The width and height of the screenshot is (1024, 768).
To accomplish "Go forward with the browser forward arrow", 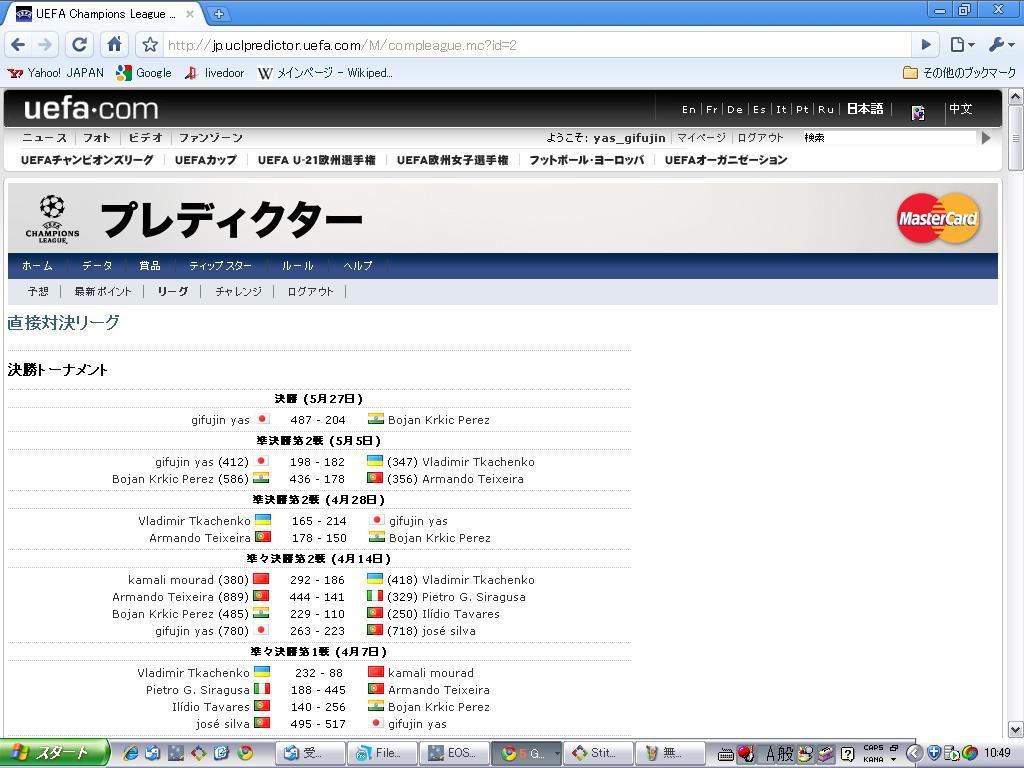I will click(45, 44).
